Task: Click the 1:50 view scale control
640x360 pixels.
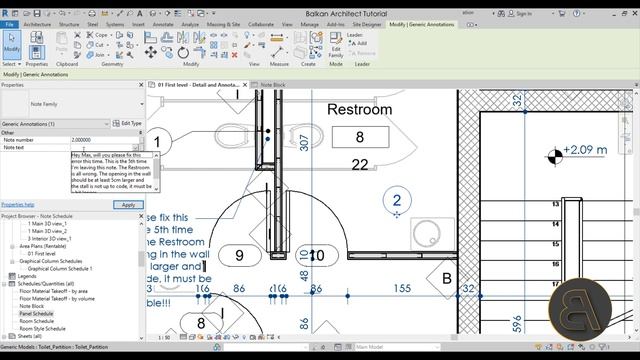Action: pos(164,337)
